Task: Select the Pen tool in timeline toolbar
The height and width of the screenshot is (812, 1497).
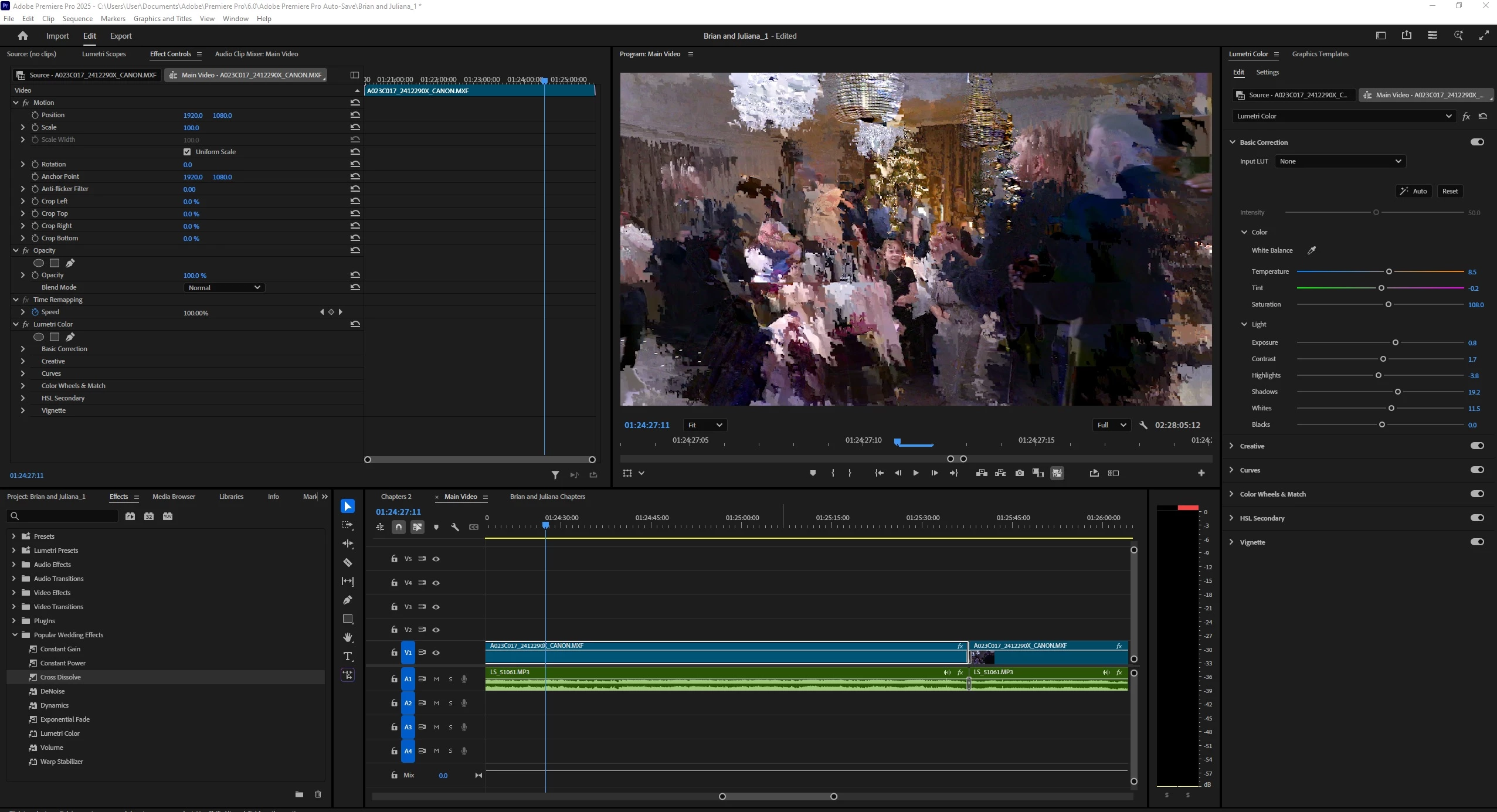Action: tap(348, 600)
